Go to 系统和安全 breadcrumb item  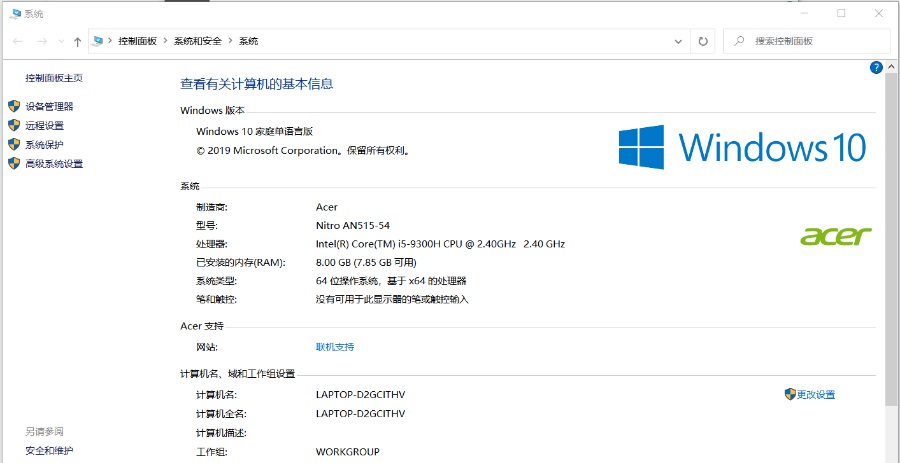click(x=198, y=41)
